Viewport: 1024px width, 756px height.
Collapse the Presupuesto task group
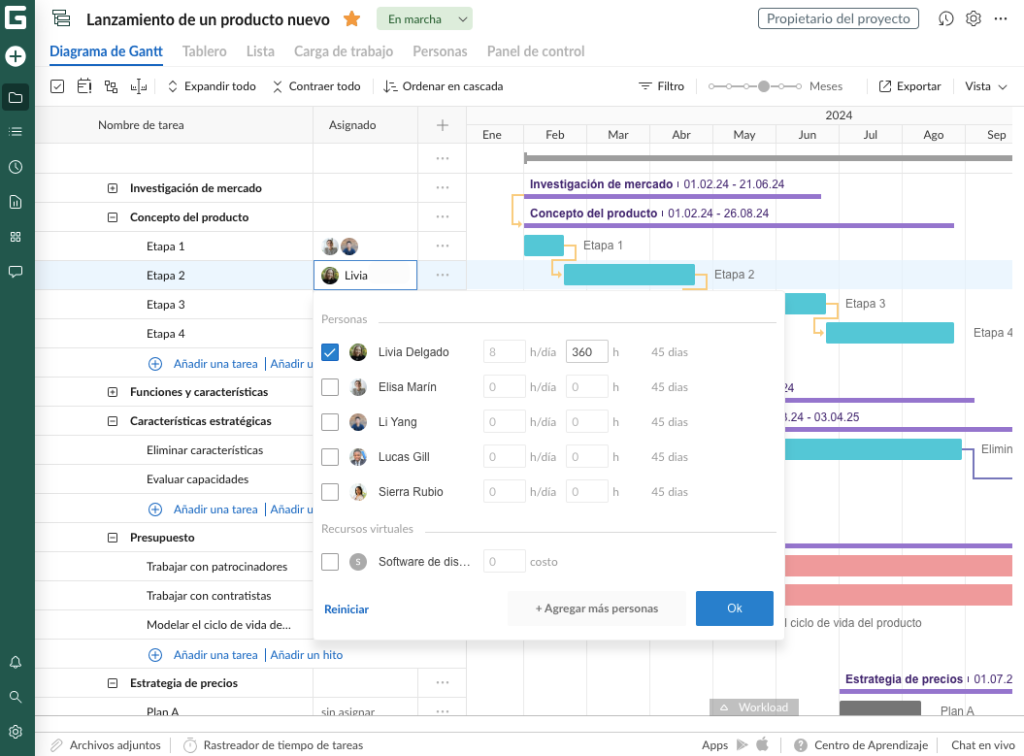(x=112, y=538)
